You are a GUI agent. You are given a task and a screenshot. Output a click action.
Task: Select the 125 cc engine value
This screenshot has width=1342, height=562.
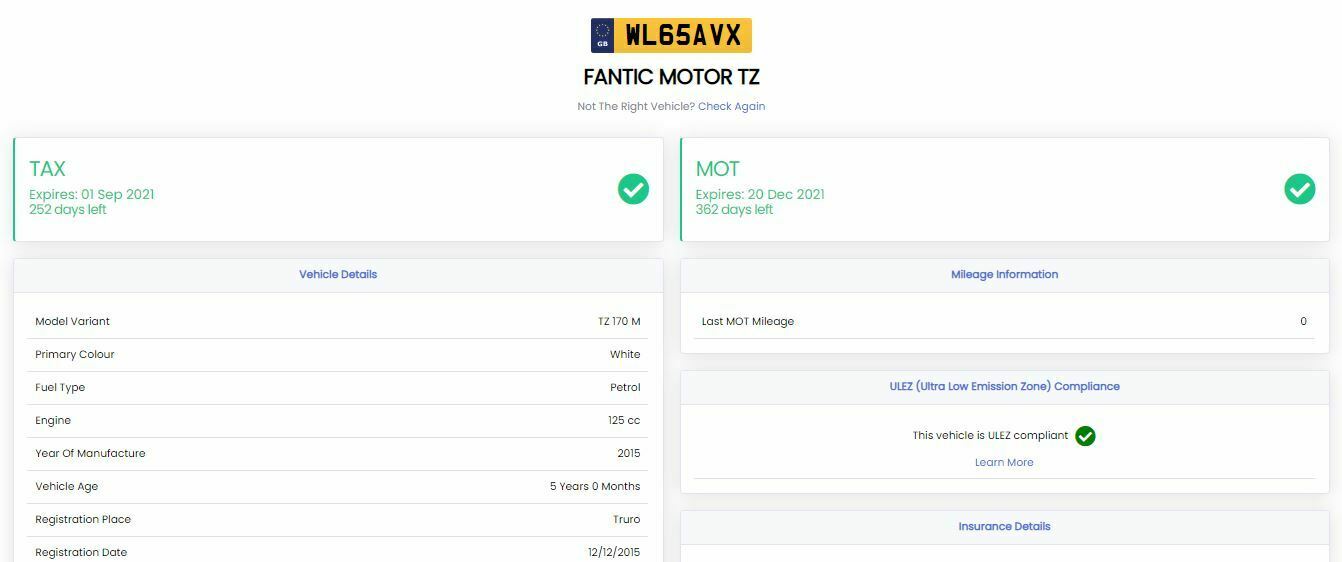click(624, 420)
